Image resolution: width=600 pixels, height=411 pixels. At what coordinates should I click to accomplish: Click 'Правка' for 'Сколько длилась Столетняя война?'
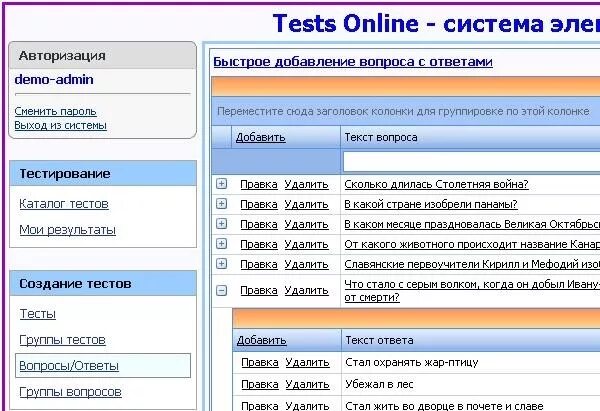(259, 184)
